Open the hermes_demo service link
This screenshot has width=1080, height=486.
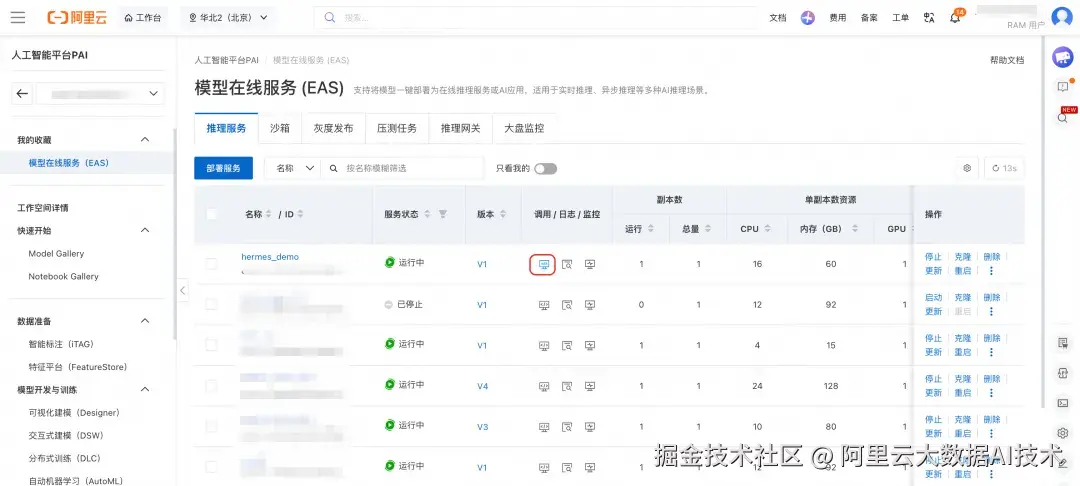tap(270, 257)
